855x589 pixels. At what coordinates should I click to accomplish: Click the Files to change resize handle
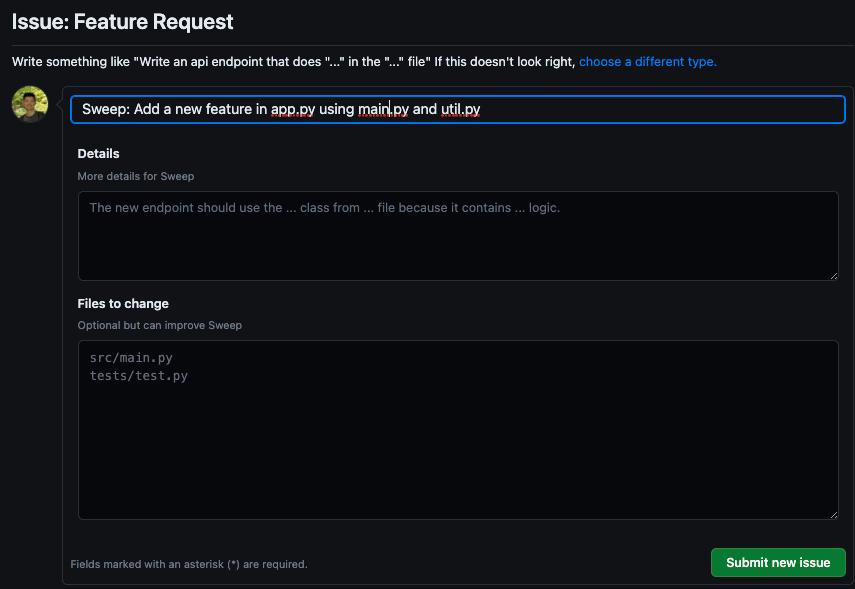pos(834,514)
